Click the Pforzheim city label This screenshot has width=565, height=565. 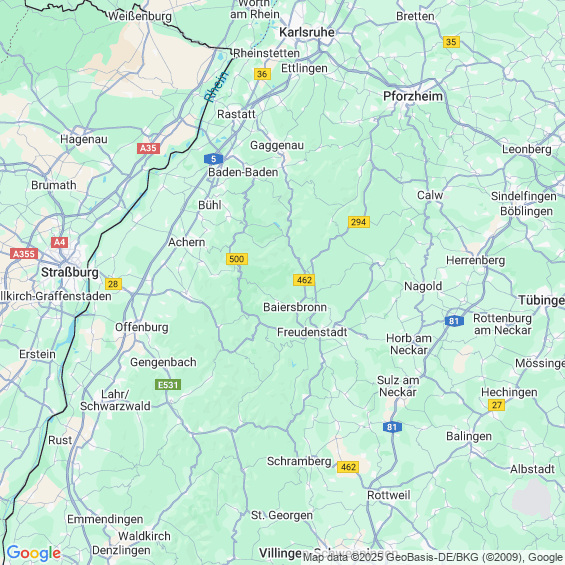(413, 96)
